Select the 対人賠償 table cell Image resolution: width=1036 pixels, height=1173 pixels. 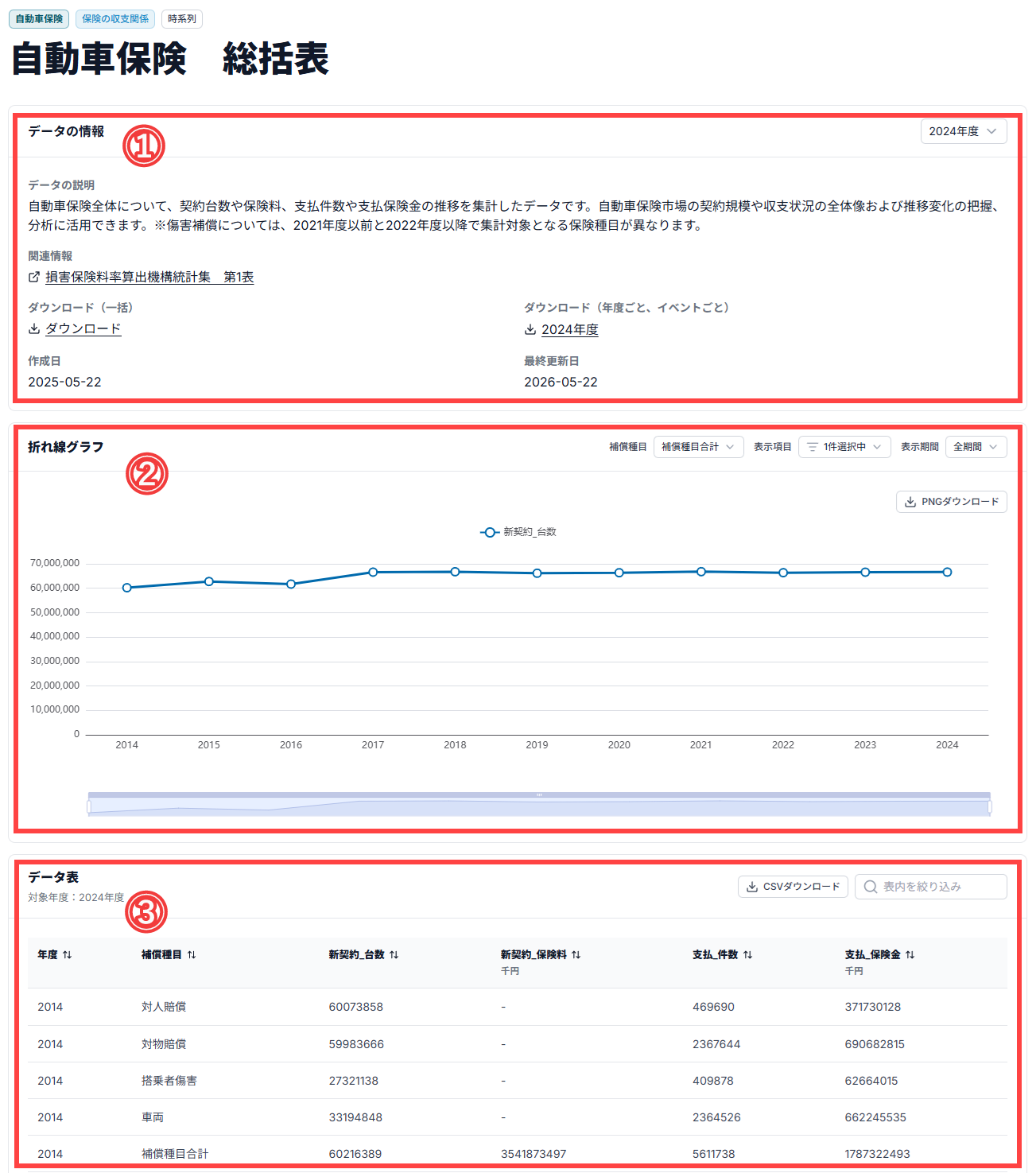click(164, 1007)
